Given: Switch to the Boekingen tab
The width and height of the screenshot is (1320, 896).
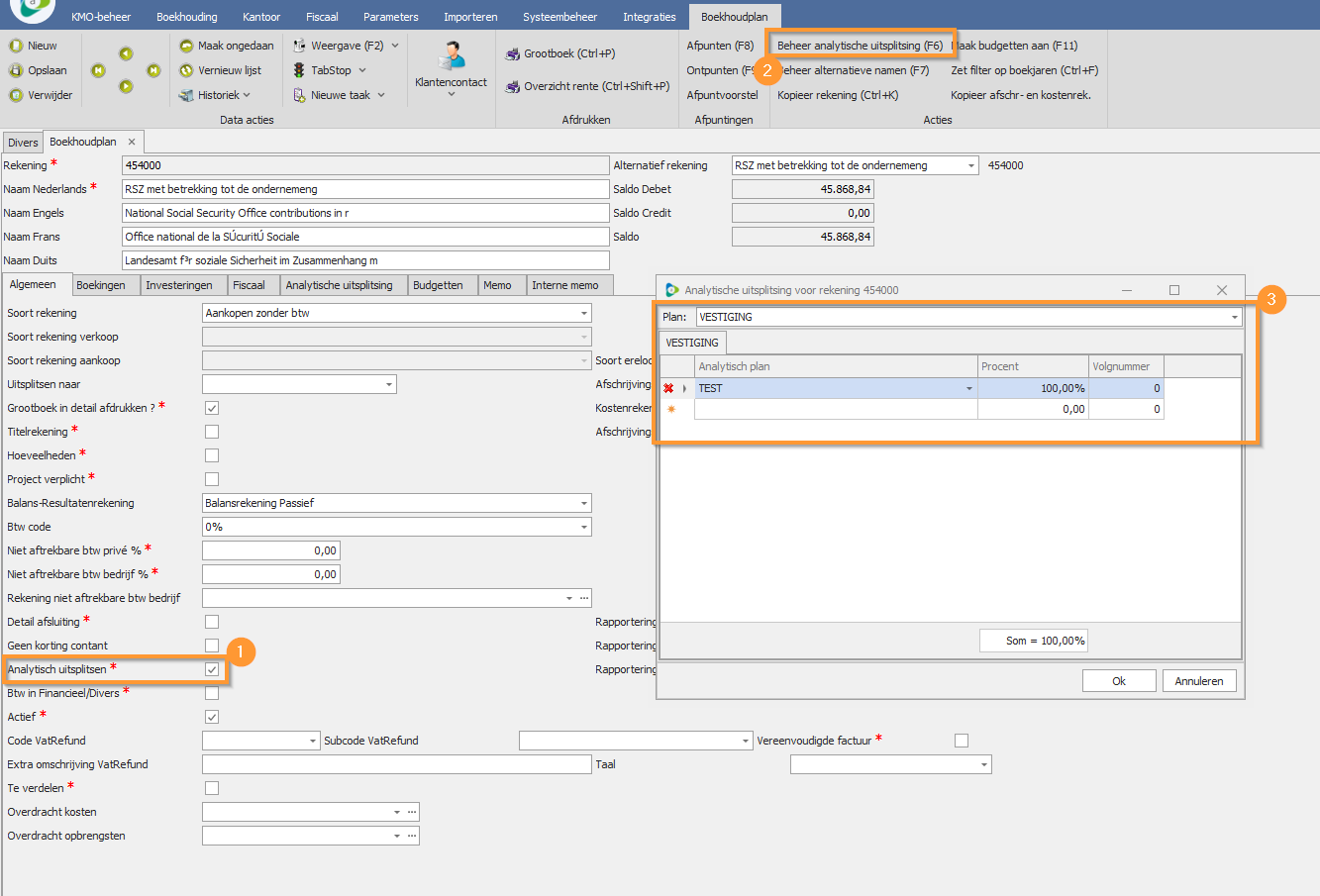Looking at the screenshot, I should pyautogui.click(x=101, y=285).
